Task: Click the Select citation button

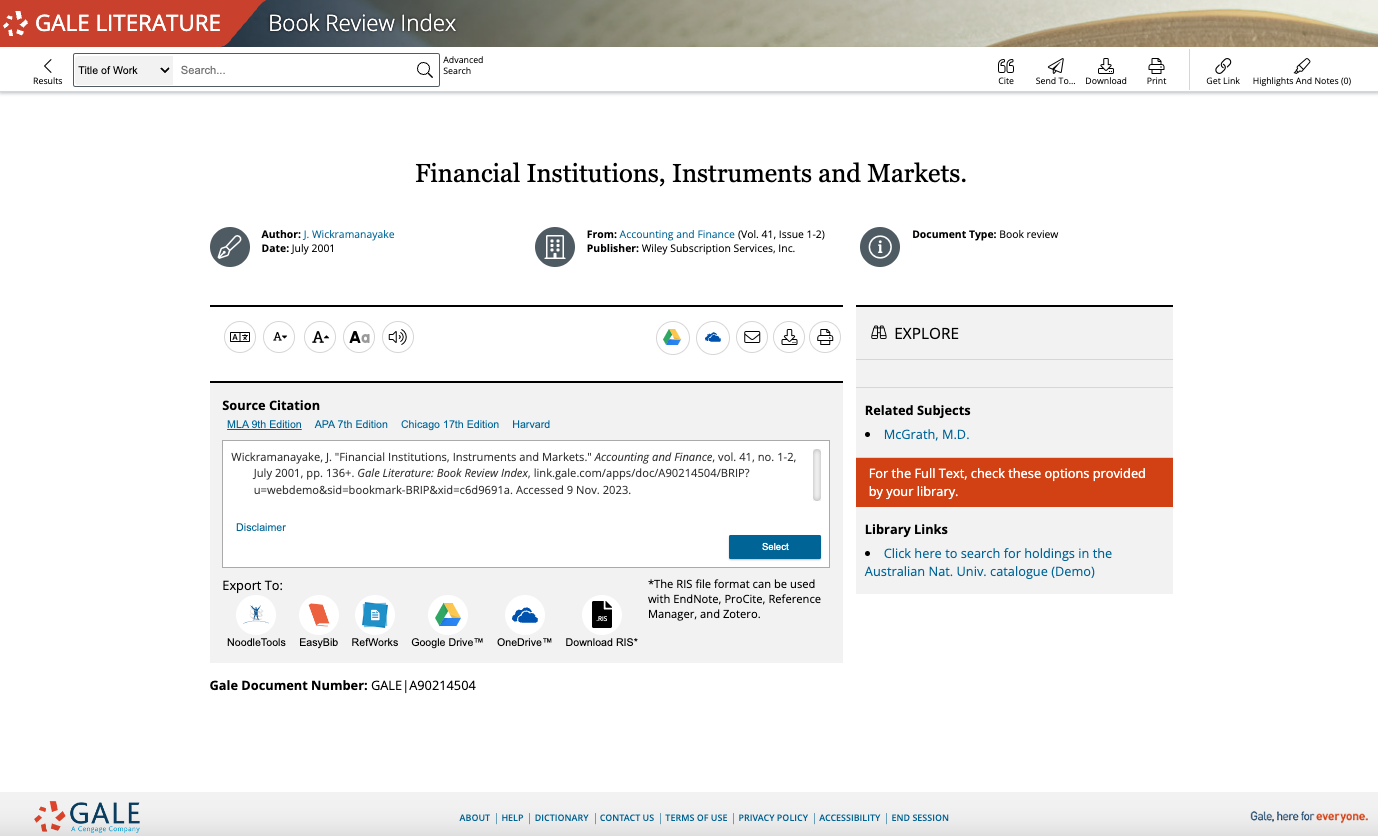Action: point(775,547)
